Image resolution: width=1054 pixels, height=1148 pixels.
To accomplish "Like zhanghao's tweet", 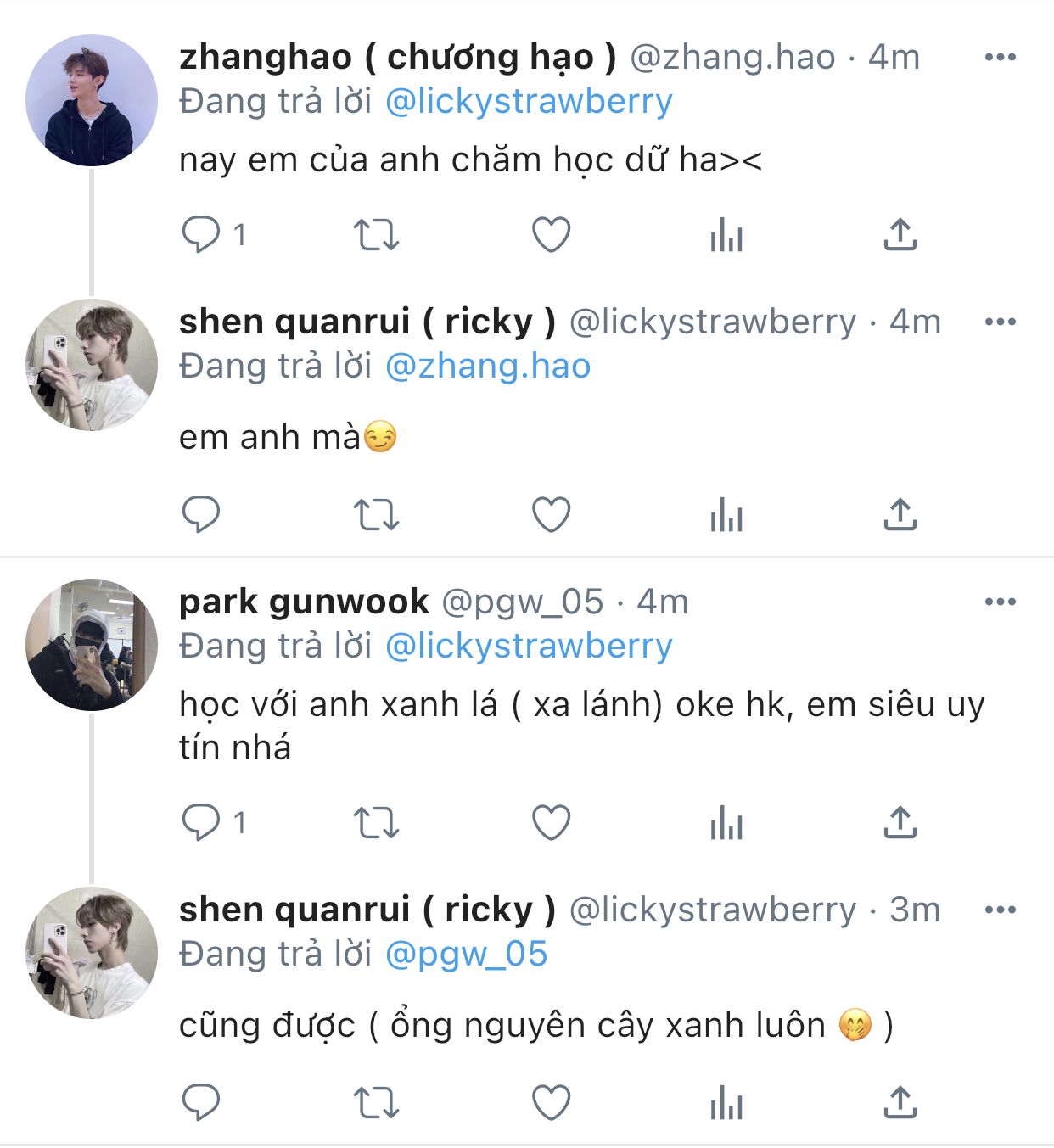I will pyautogui.click(x=551, y=235).
